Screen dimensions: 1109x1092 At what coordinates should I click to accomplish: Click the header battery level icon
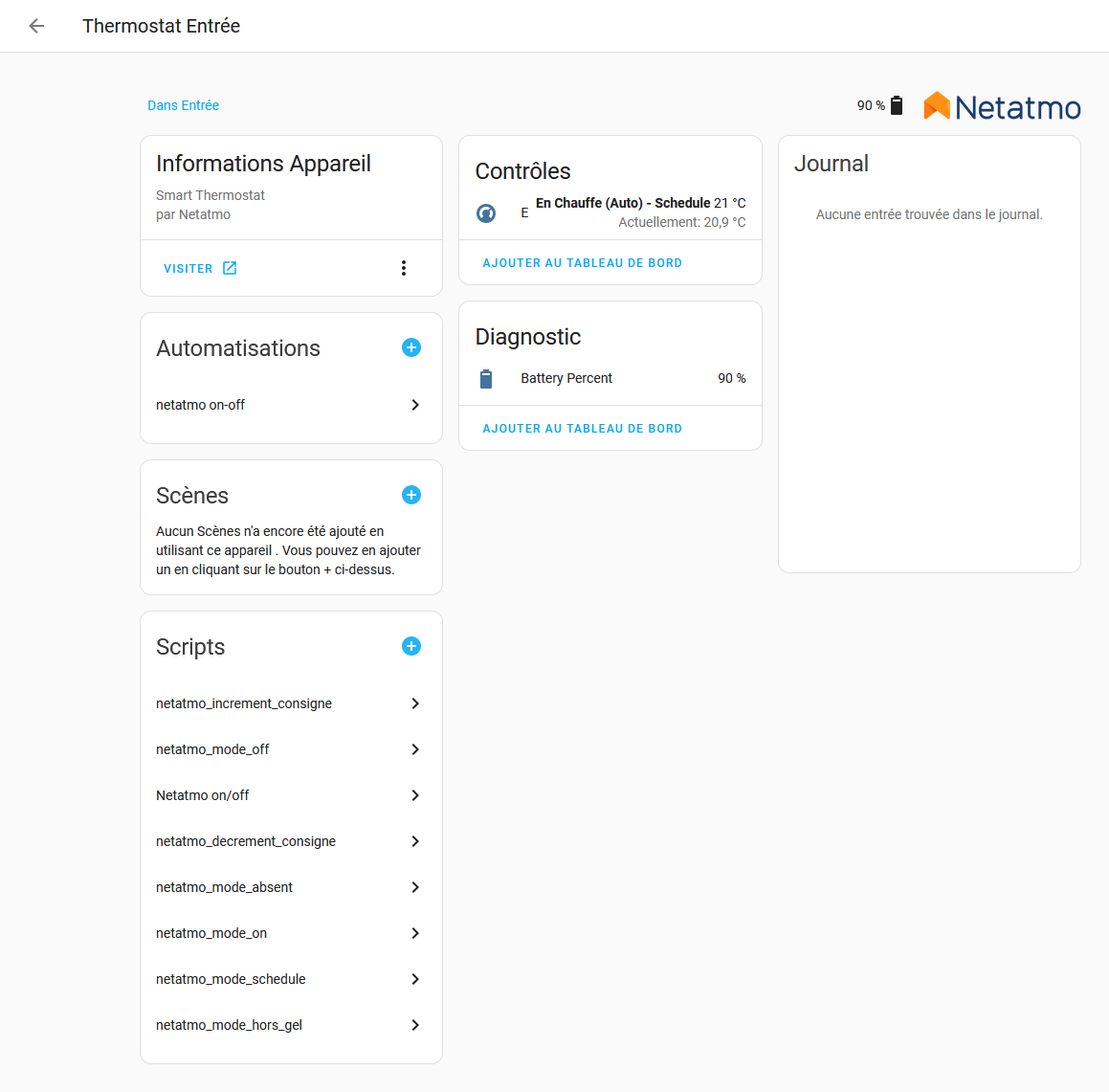coord(897,105)
